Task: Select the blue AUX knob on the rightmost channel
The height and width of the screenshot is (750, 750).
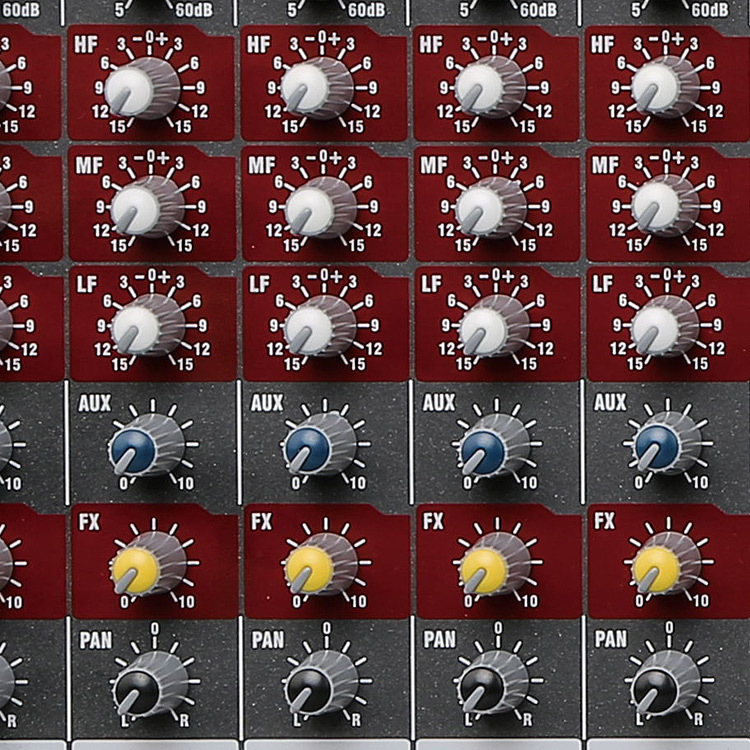Action: click(x=668, y=443)
